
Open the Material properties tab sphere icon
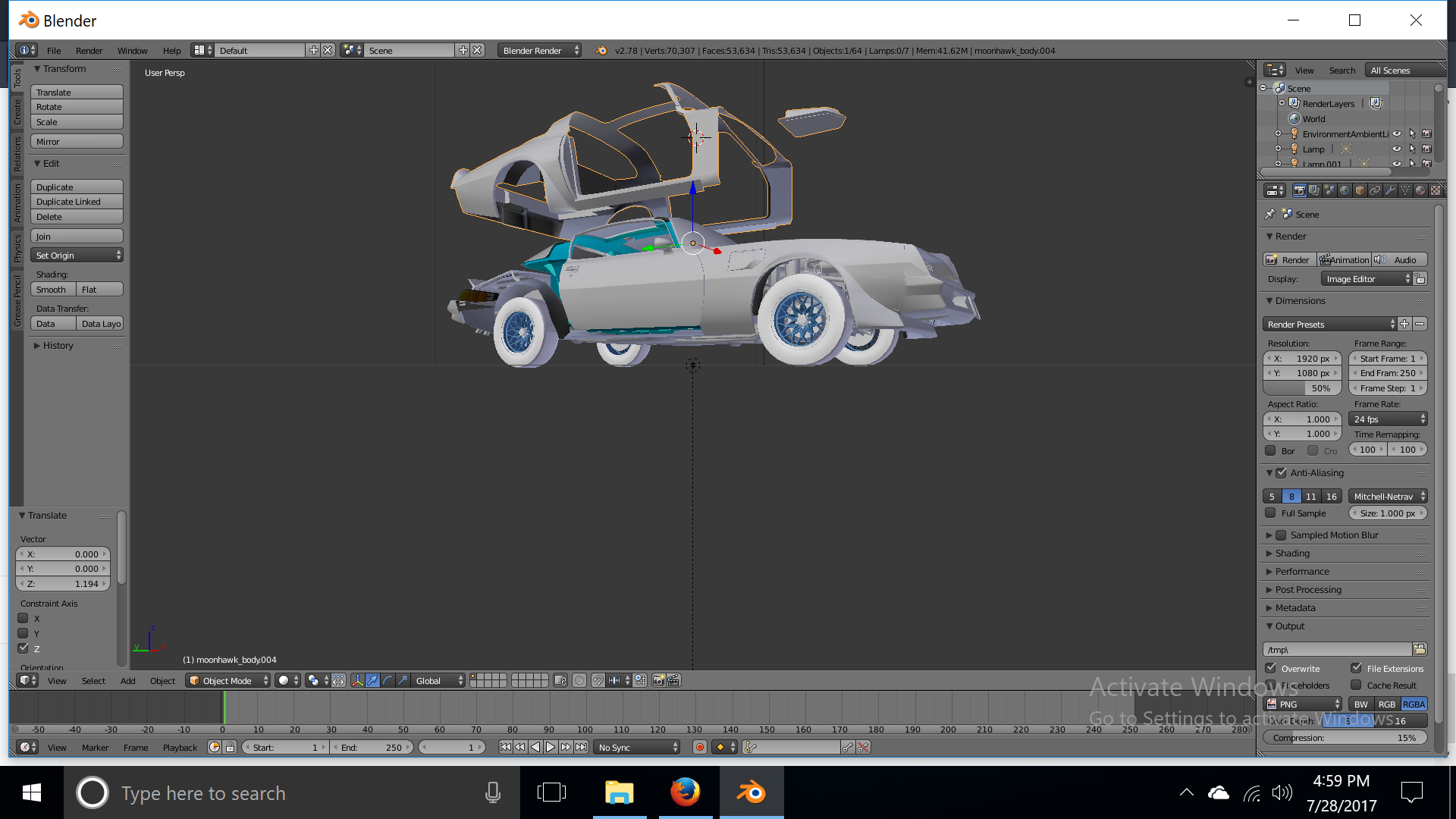coord(1420,190)
